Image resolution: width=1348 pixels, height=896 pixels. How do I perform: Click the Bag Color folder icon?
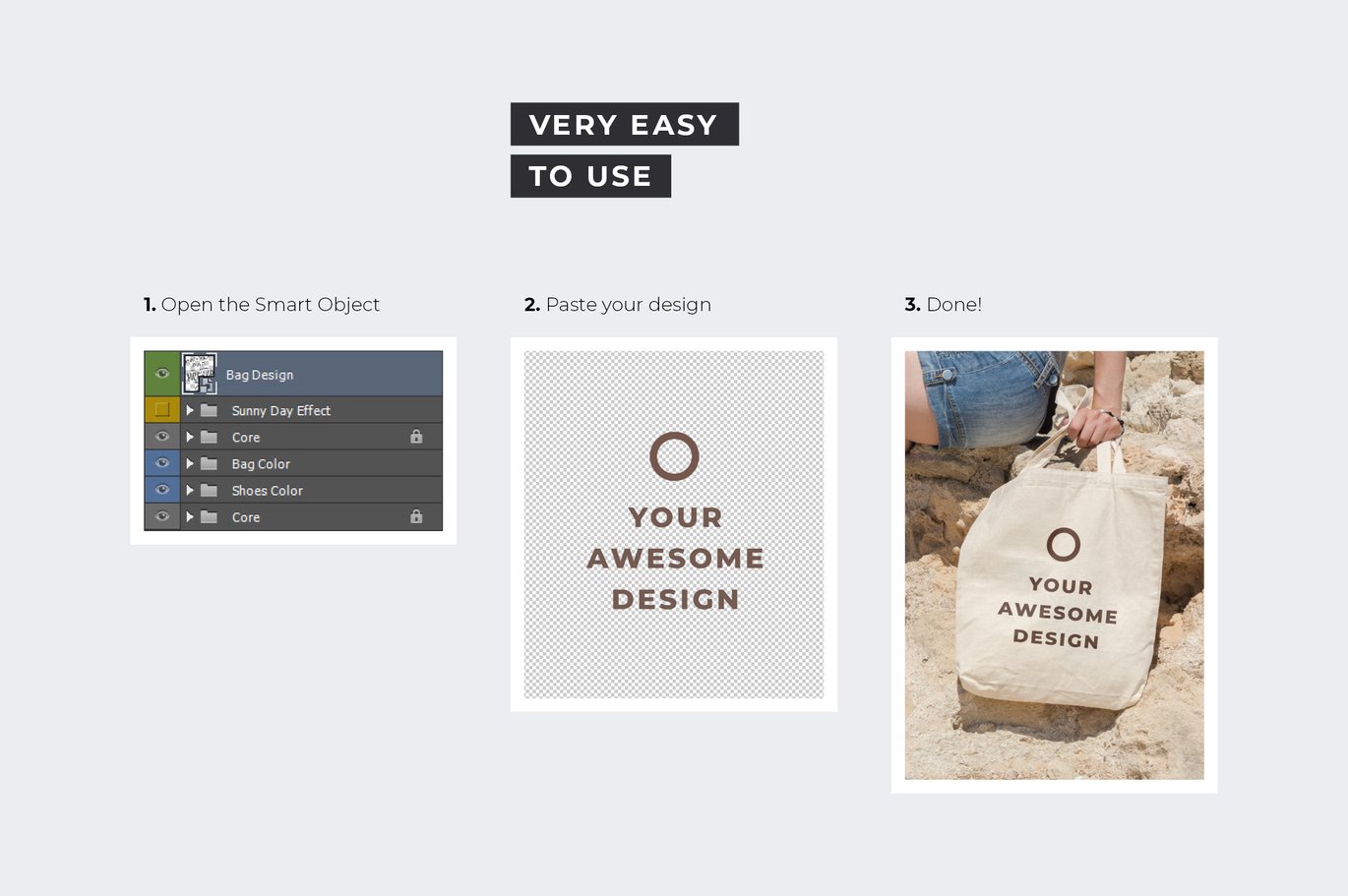210,463
